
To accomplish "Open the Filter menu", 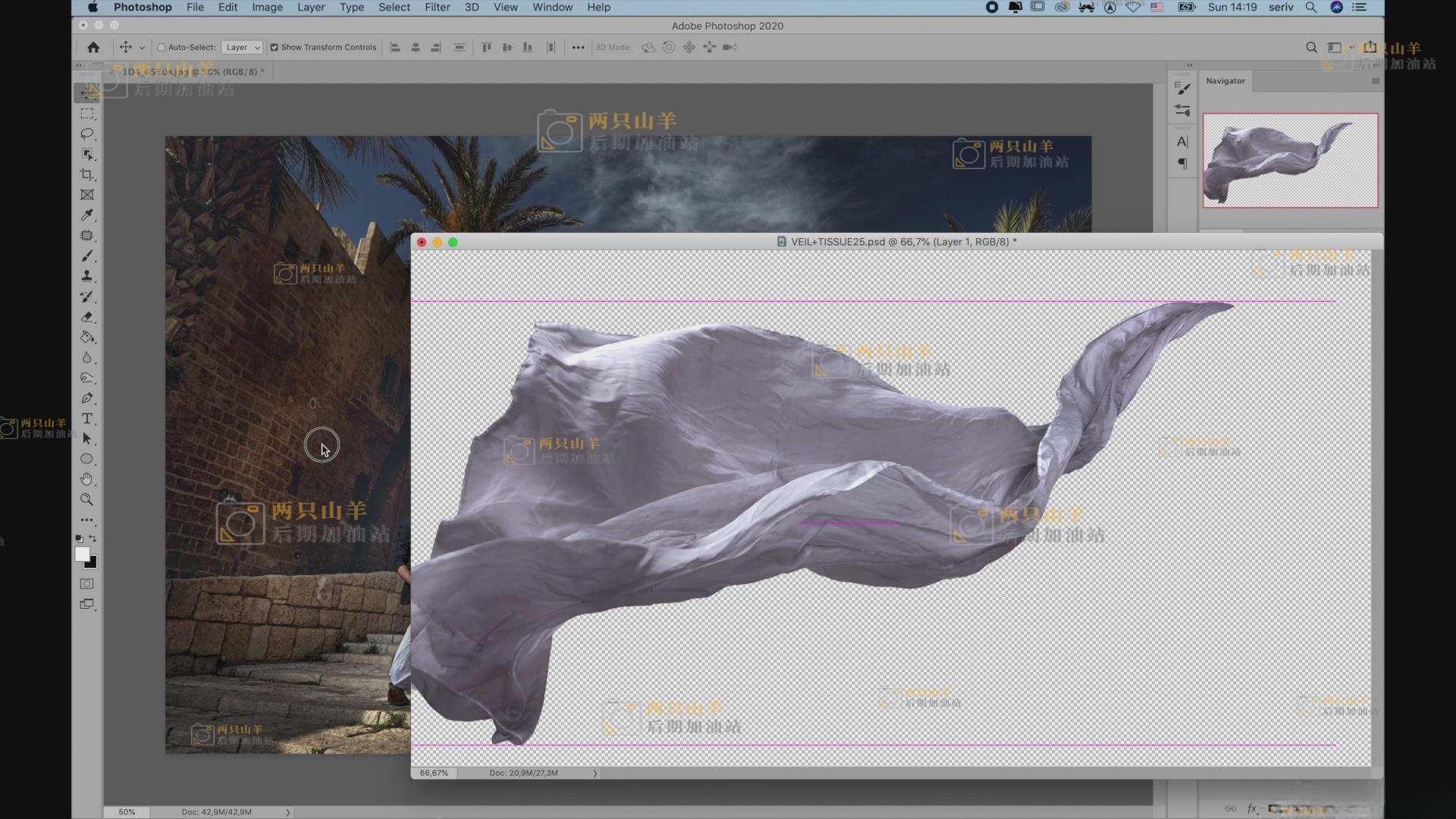I will point(437,8).
